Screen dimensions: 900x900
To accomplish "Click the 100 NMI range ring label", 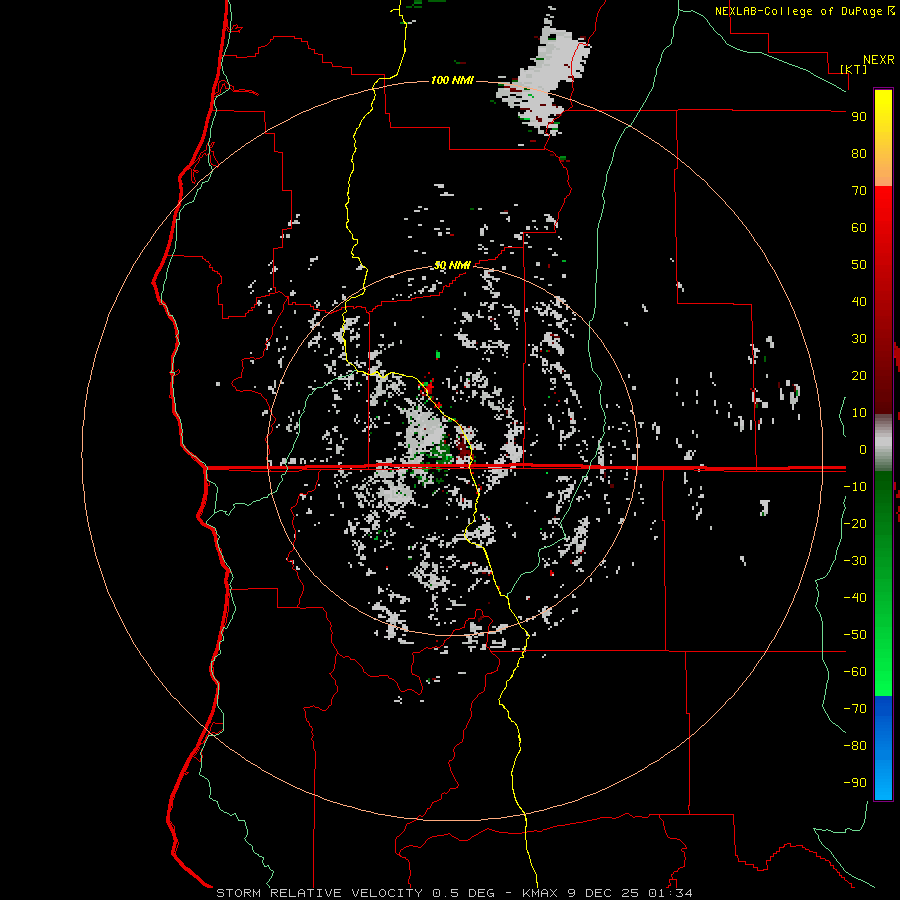I will [452, 80].
